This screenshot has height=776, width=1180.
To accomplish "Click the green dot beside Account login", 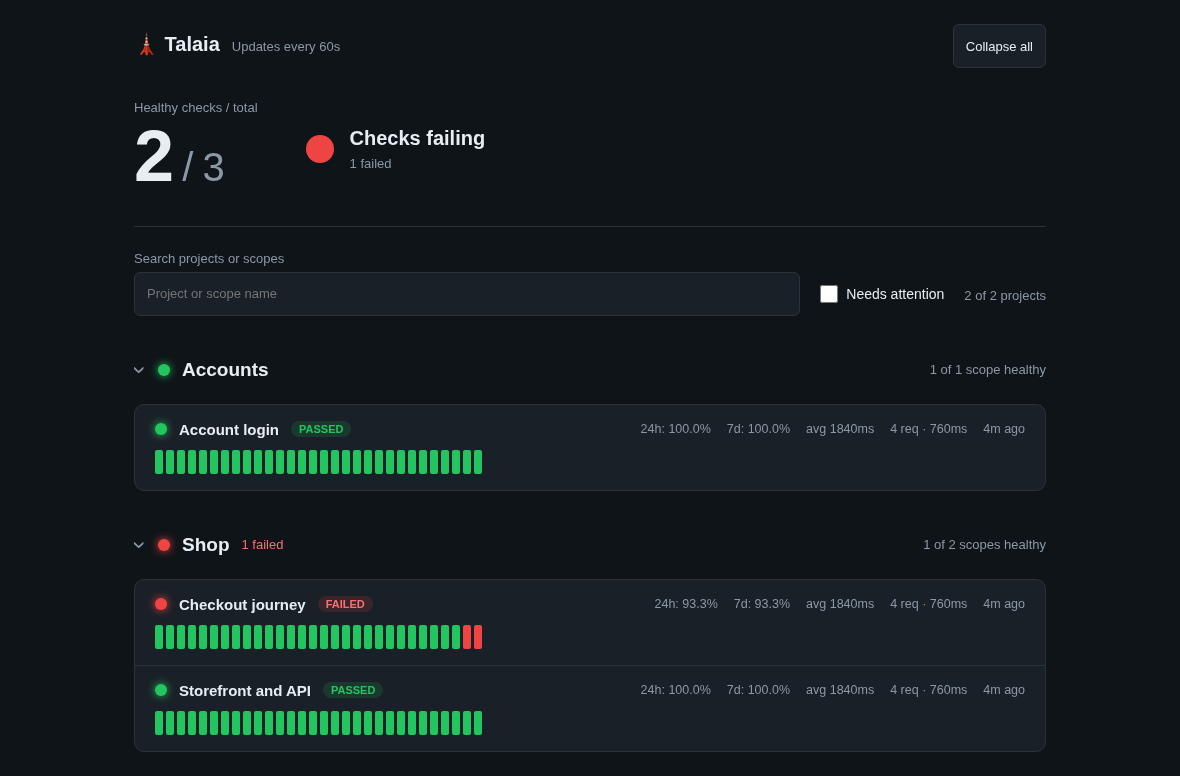I will [161, 429].
